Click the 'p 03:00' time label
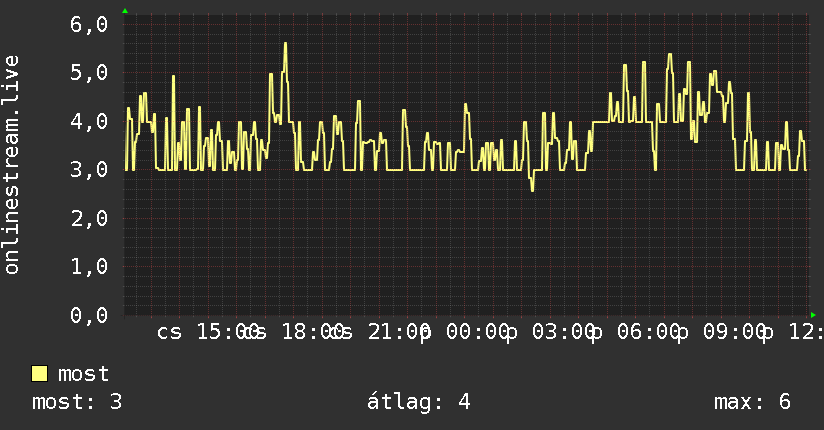This screenshot has width=824, height=430. (x=550, y=332)
